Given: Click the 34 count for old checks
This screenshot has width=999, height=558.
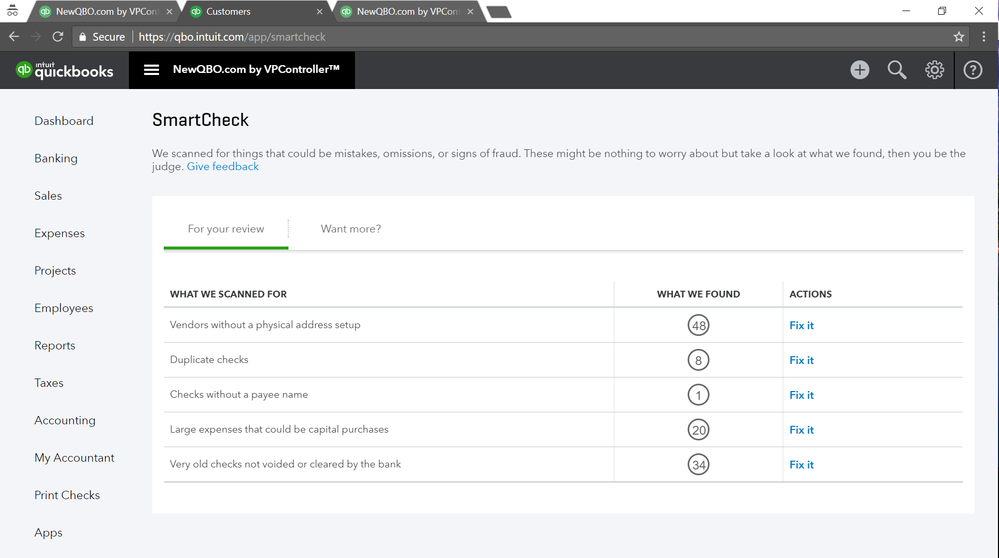Looking at the screenshot, I should 698,465.
